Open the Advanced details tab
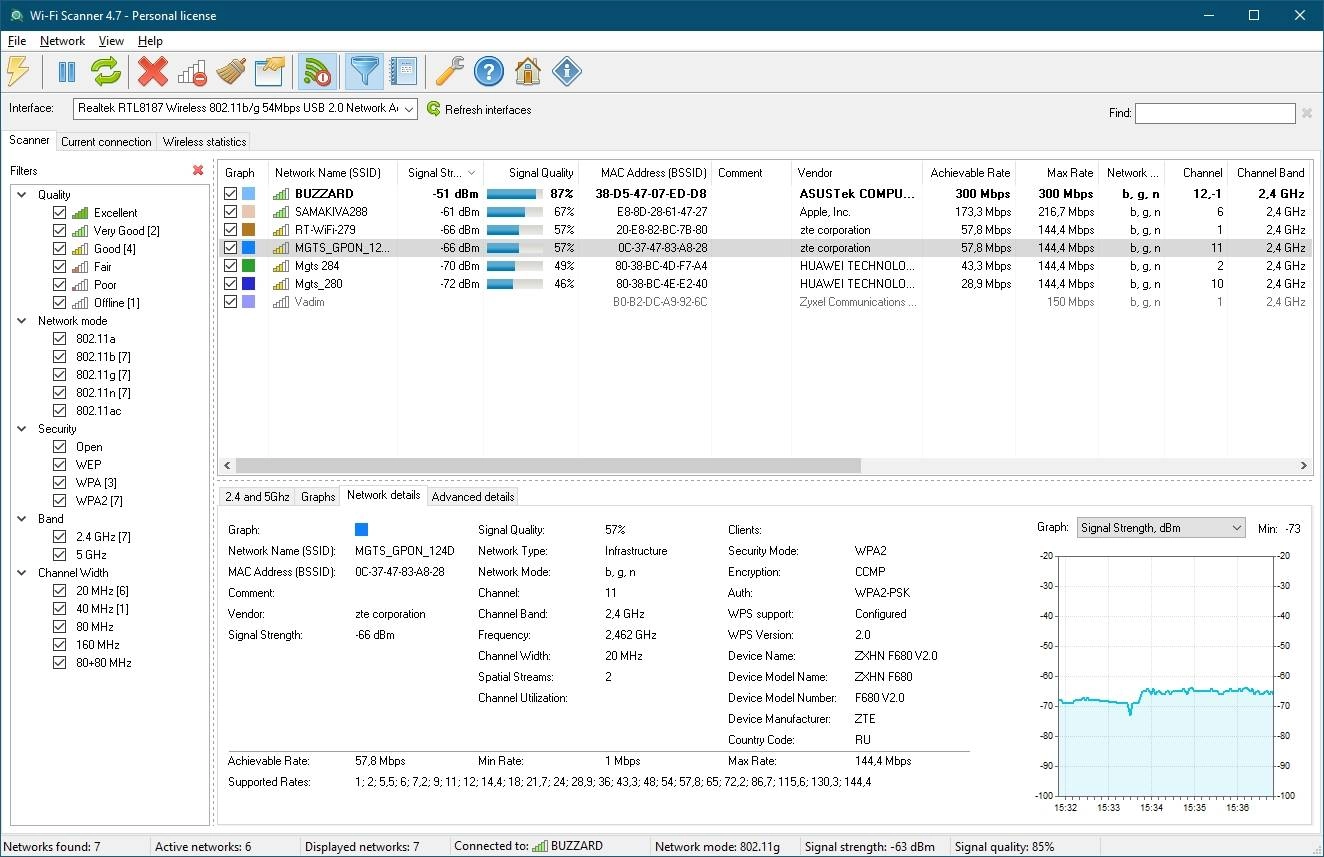The image size is (1324, 857). pyautogui.click(x=473, y=497)
